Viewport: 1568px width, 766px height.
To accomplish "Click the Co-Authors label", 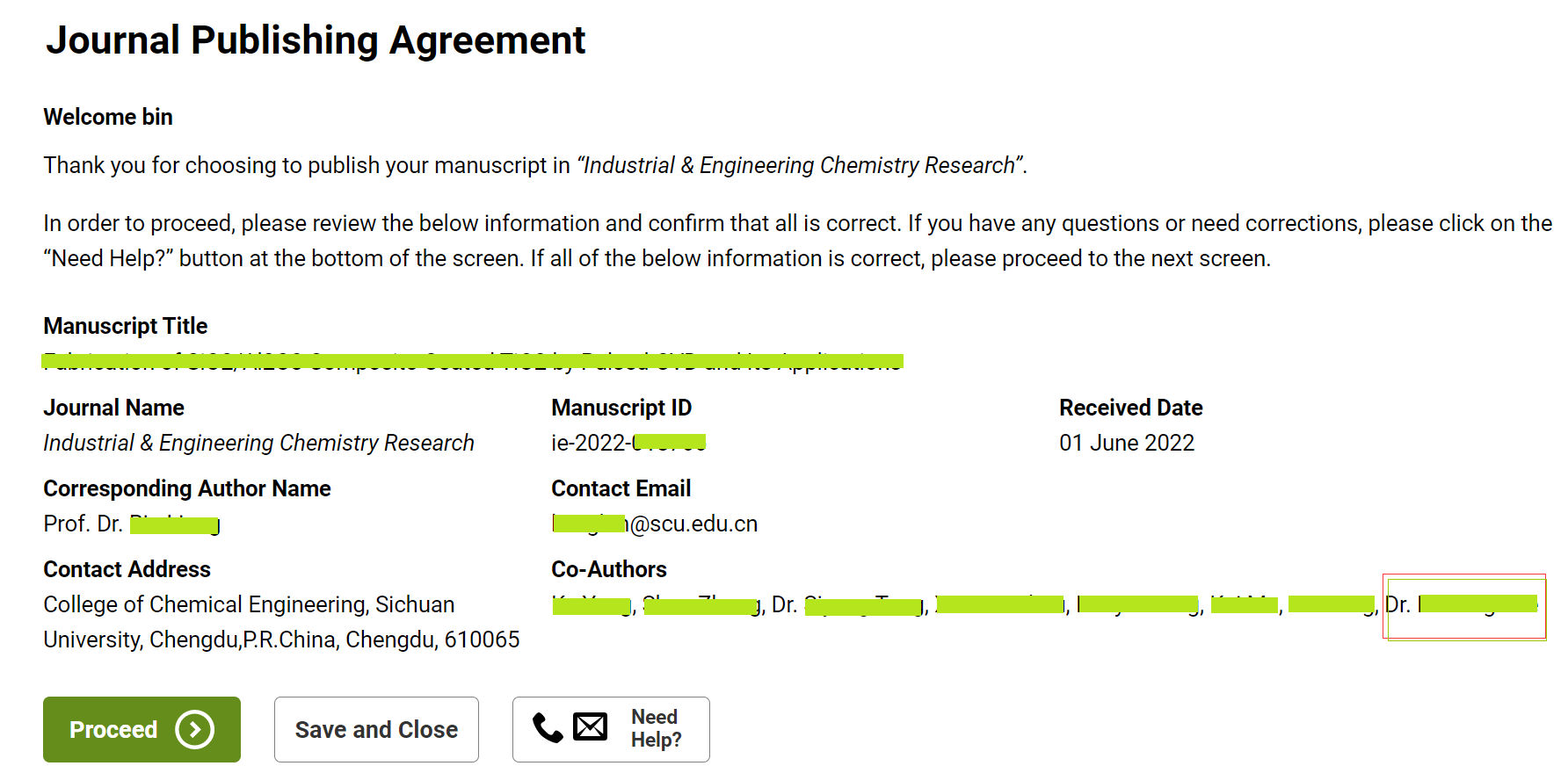I will pos(609,569).
